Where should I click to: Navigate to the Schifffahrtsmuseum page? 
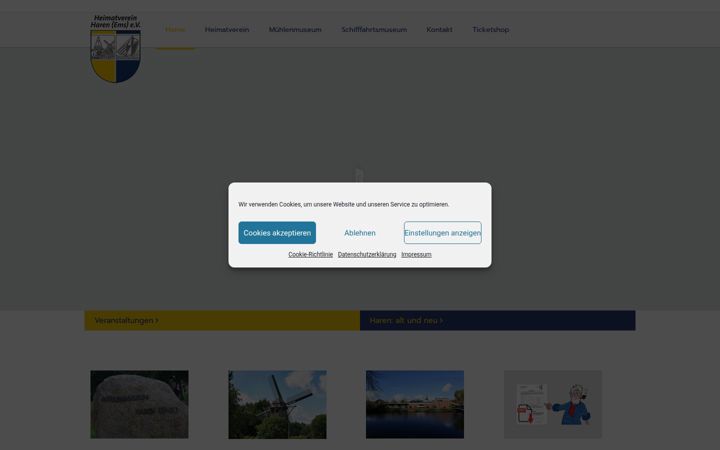[x=374, y=29]
